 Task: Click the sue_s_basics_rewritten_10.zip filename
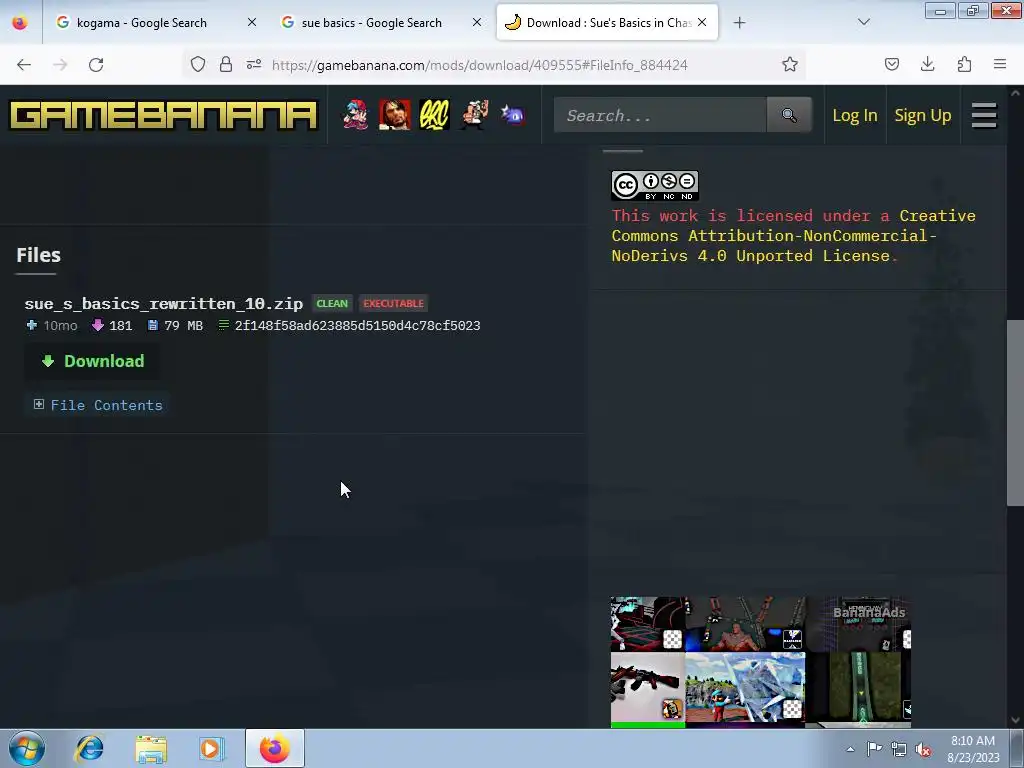164,304
